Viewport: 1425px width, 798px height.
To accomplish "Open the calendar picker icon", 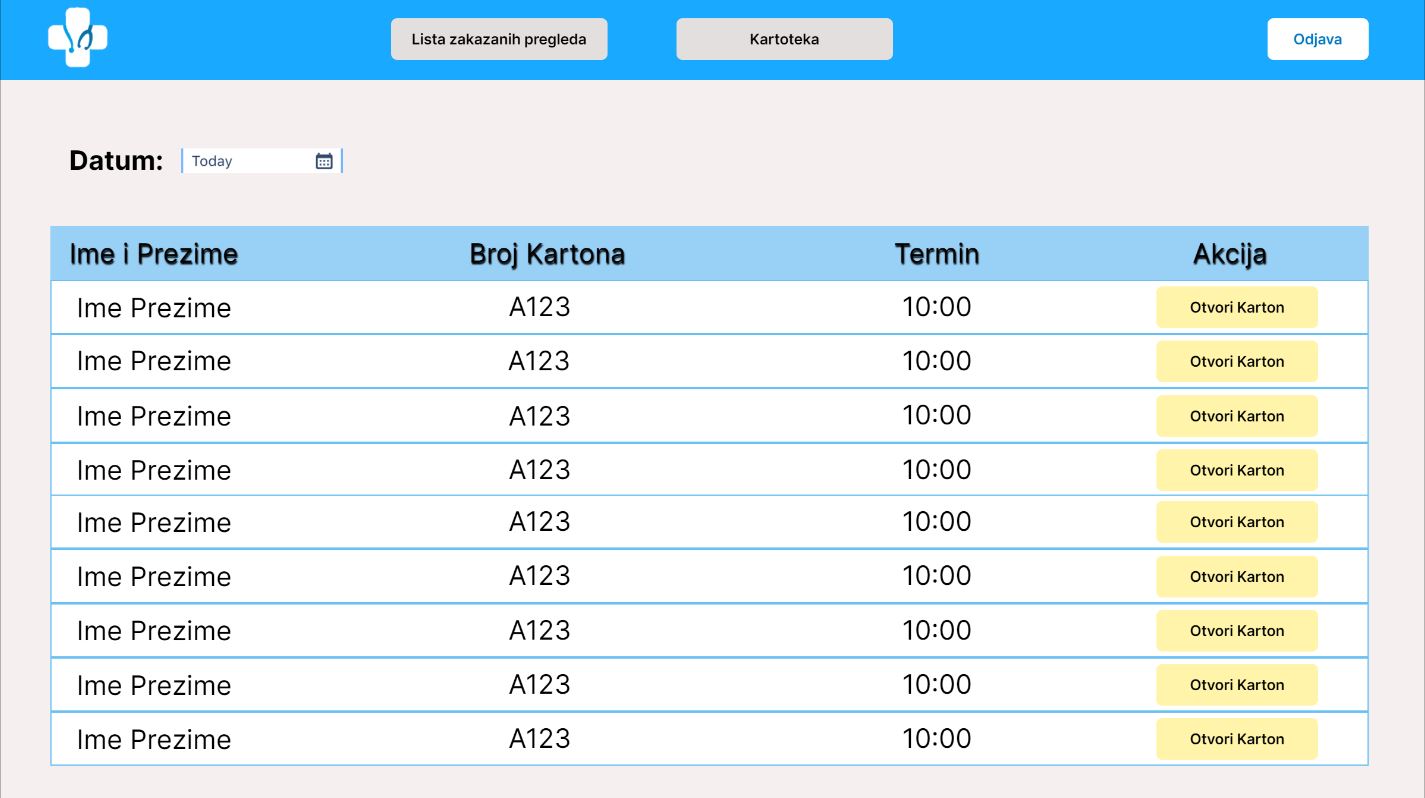I will (324, 161).
